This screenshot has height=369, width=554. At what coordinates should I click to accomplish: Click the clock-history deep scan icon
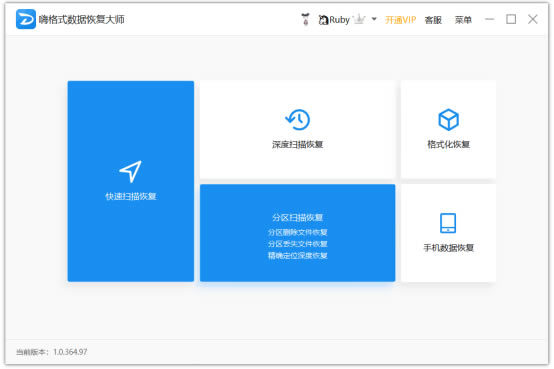297,119
